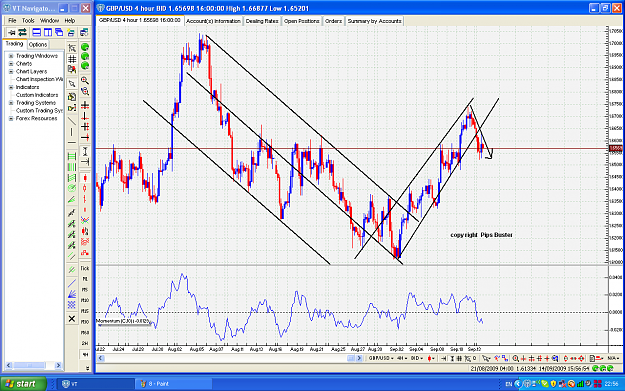Screen dimensions: 625x391
Task: Click the EN language indicator in tray
Action: point(509,384)
